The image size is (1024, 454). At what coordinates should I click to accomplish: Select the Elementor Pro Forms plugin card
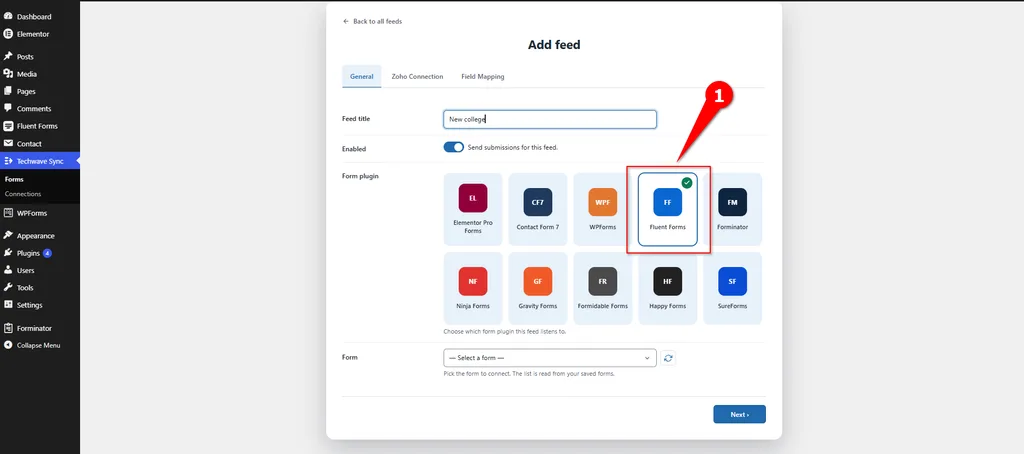(473, 209)
